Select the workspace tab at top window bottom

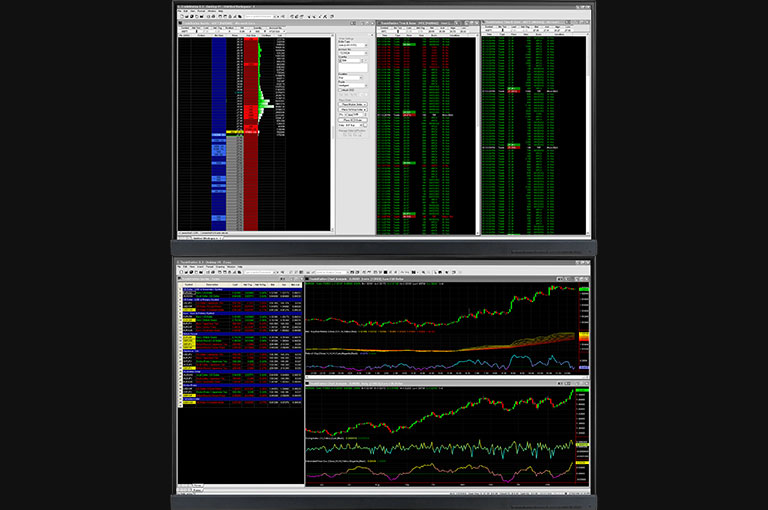pos(207,238)
